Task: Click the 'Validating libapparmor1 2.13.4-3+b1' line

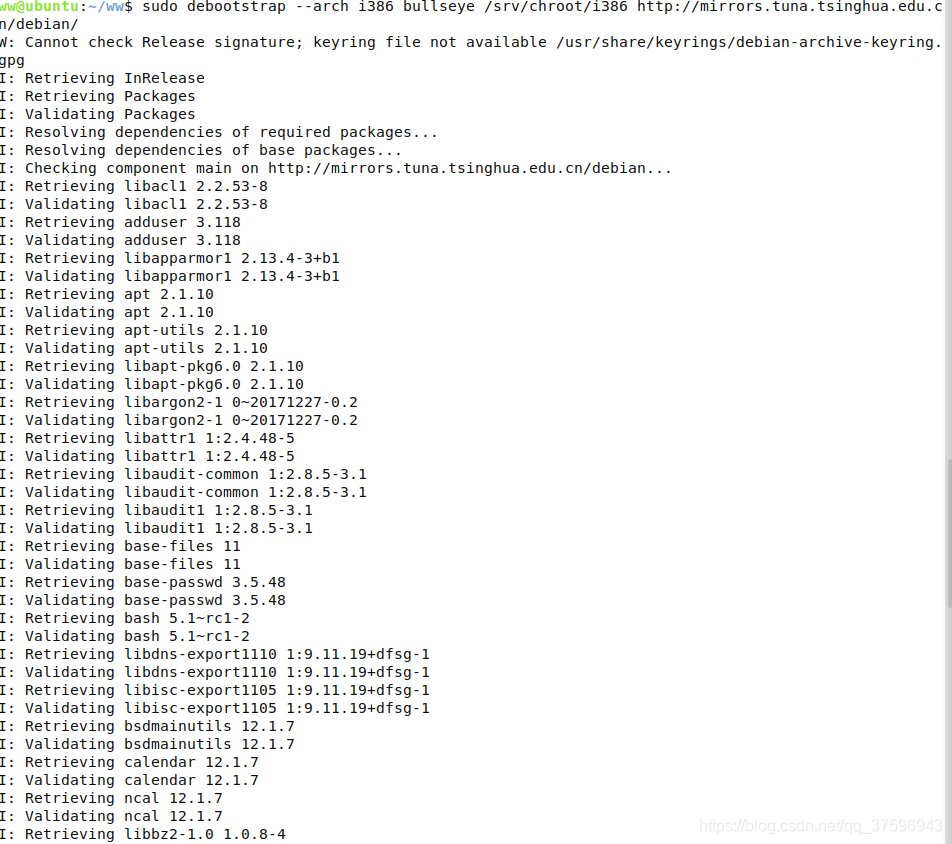Action: (170, 276)
